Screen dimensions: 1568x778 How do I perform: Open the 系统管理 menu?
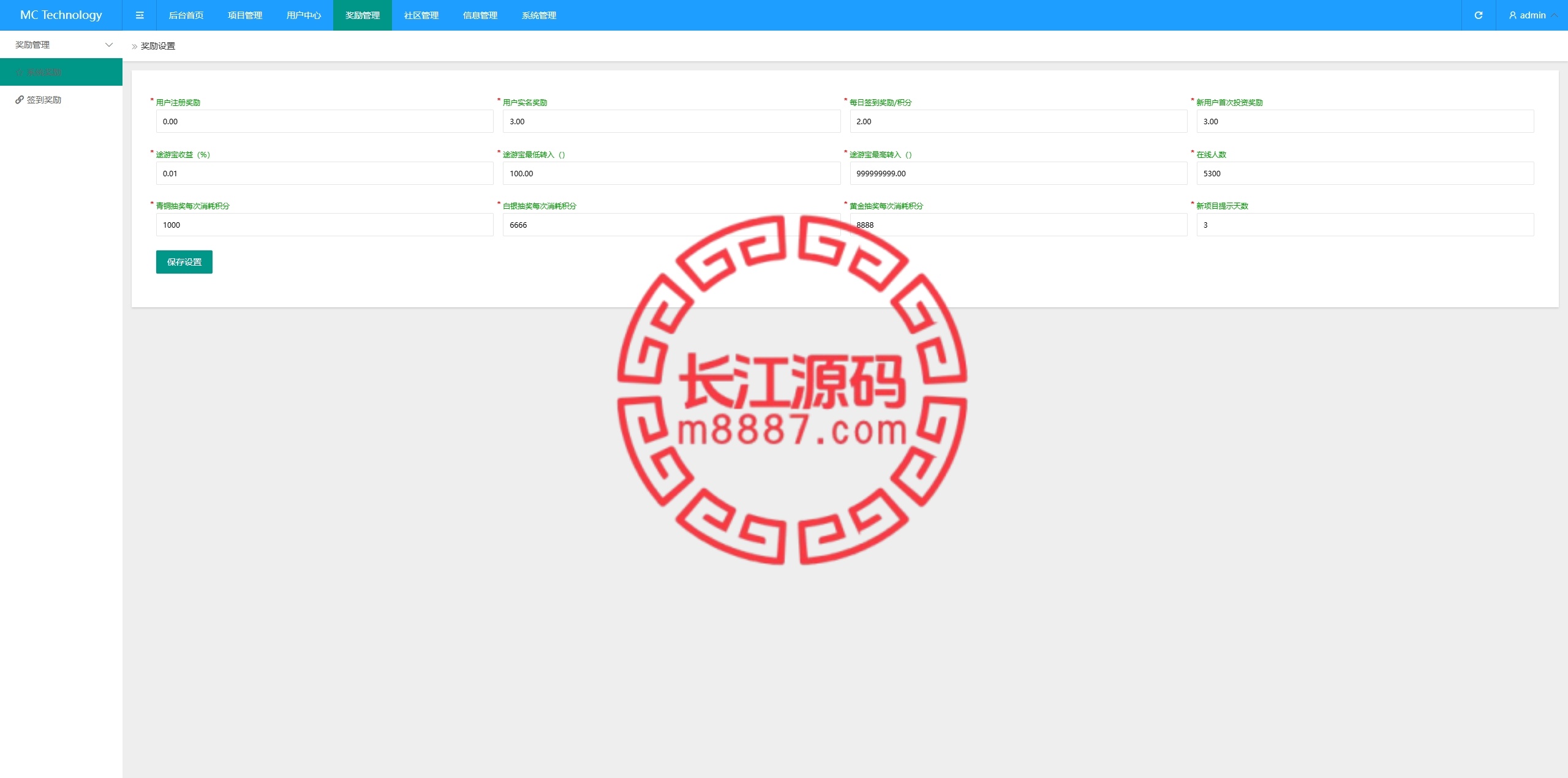point(539,15)
